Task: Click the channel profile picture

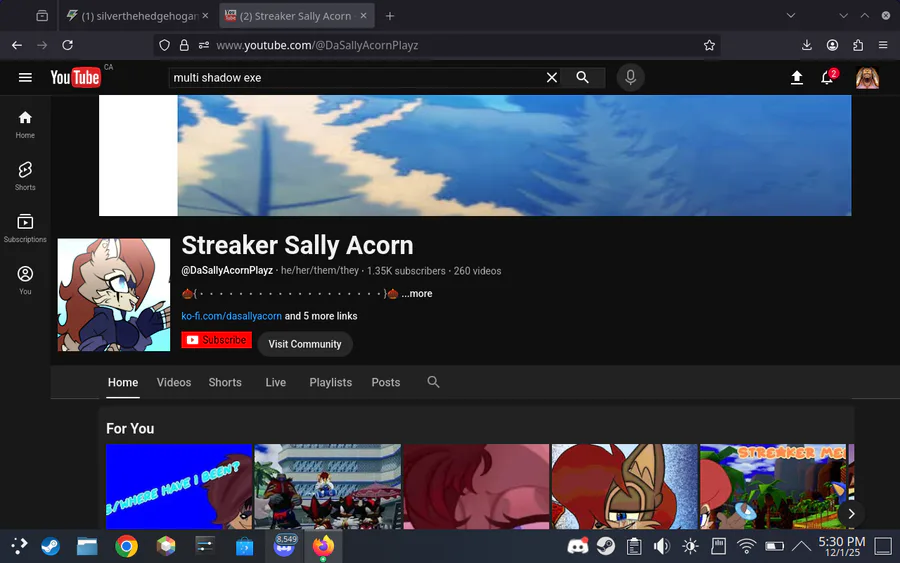Action: tap(114, 294)
